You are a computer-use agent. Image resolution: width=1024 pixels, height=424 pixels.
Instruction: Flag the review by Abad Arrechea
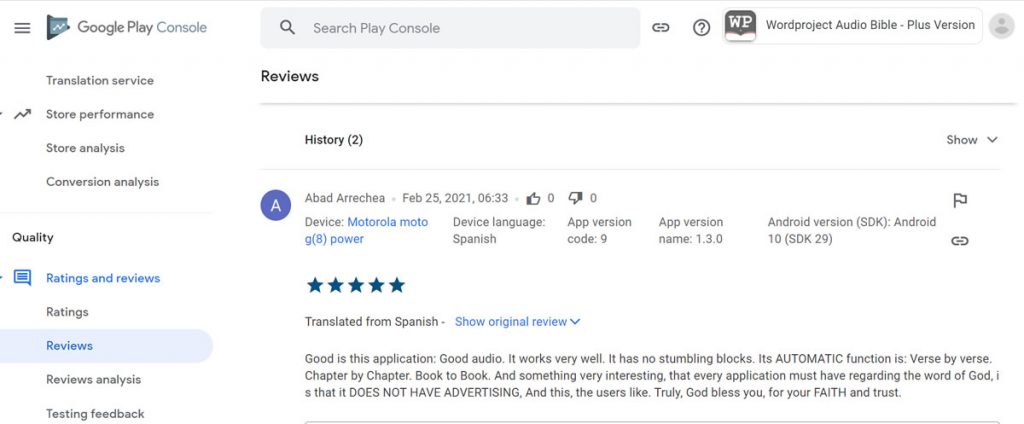coord(960,201)
